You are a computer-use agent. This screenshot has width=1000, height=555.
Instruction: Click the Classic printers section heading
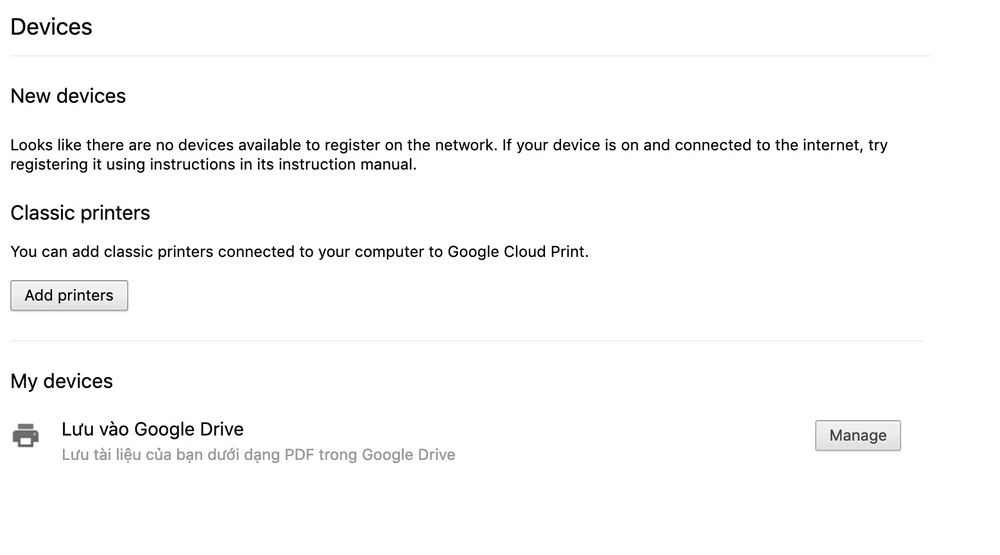tap(80, 213)
